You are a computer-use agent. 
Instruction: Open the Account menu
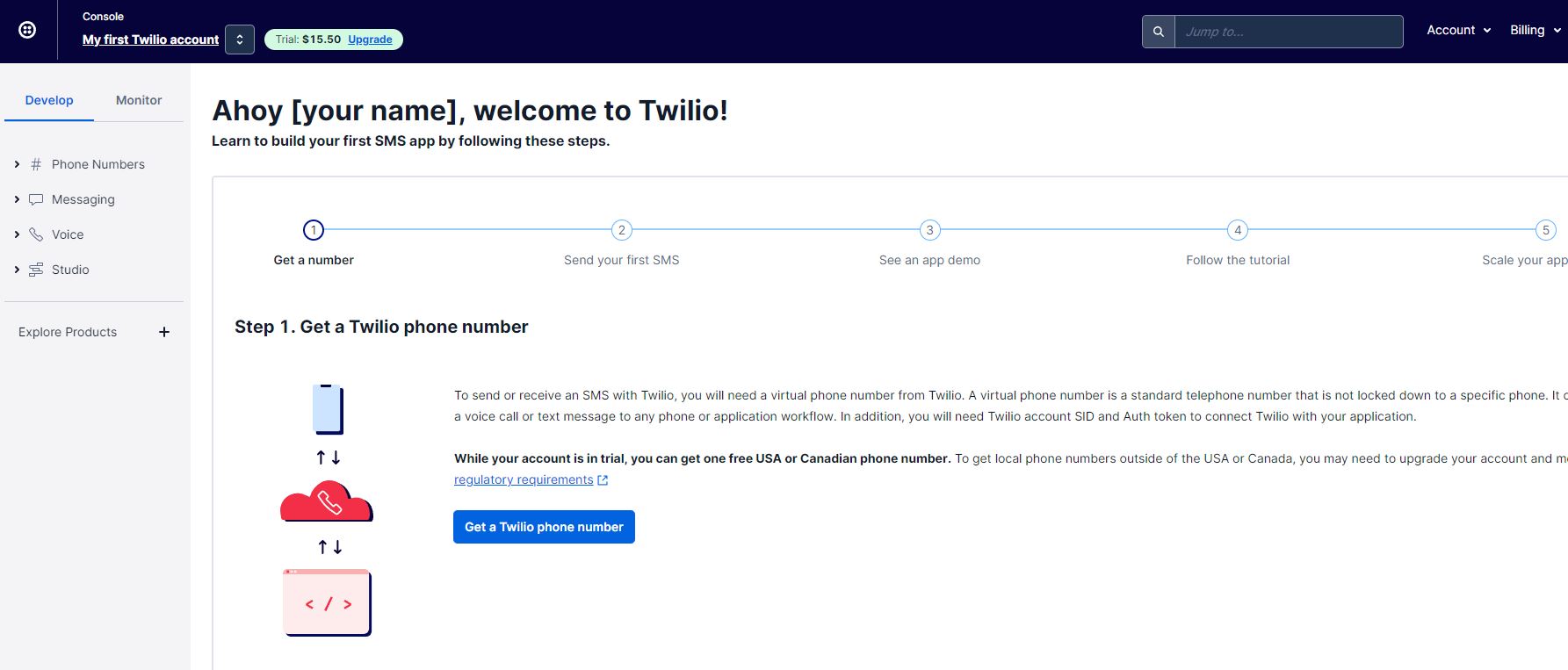pos(1458,31)
